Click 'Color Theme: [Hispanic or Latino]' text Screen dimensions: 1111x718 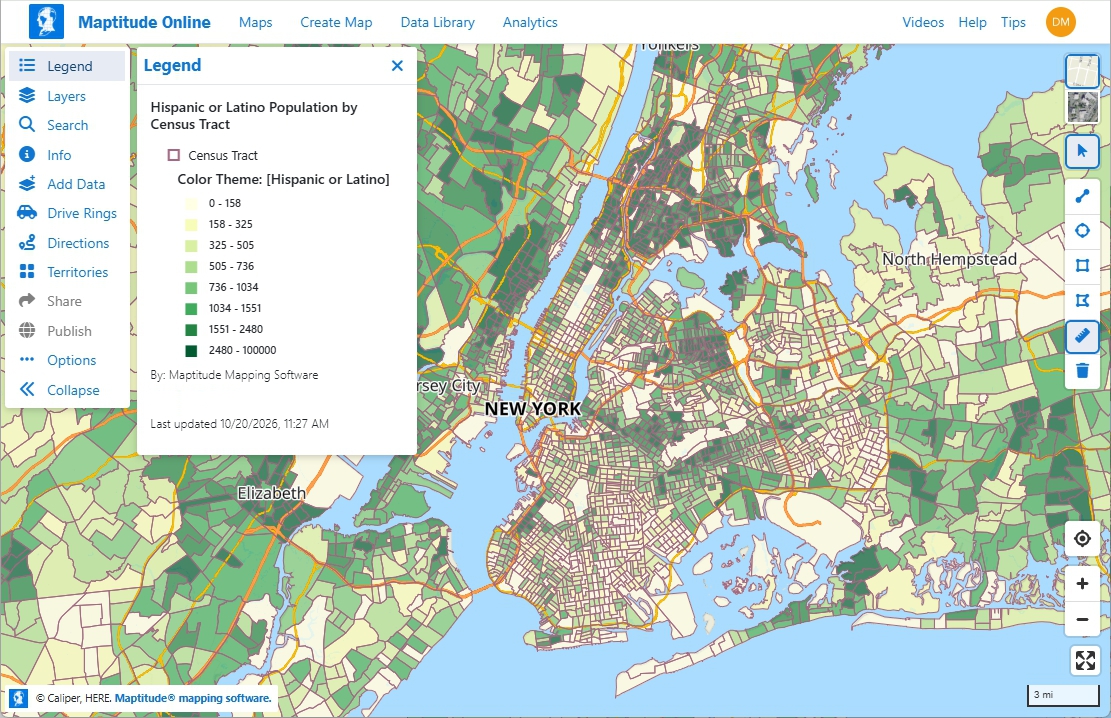point(283,179)
